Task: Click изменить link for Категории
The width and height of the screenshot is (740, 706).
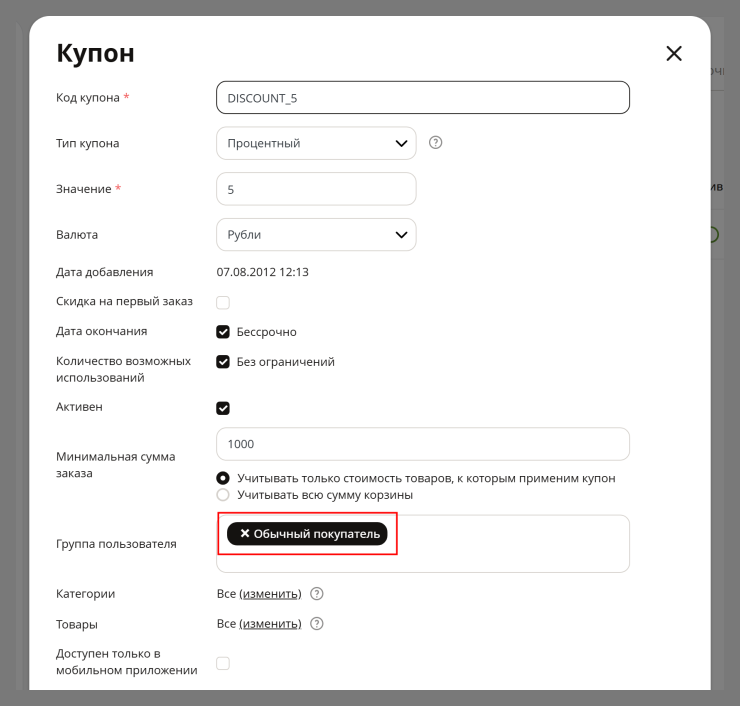Action: tap(270, 594)
